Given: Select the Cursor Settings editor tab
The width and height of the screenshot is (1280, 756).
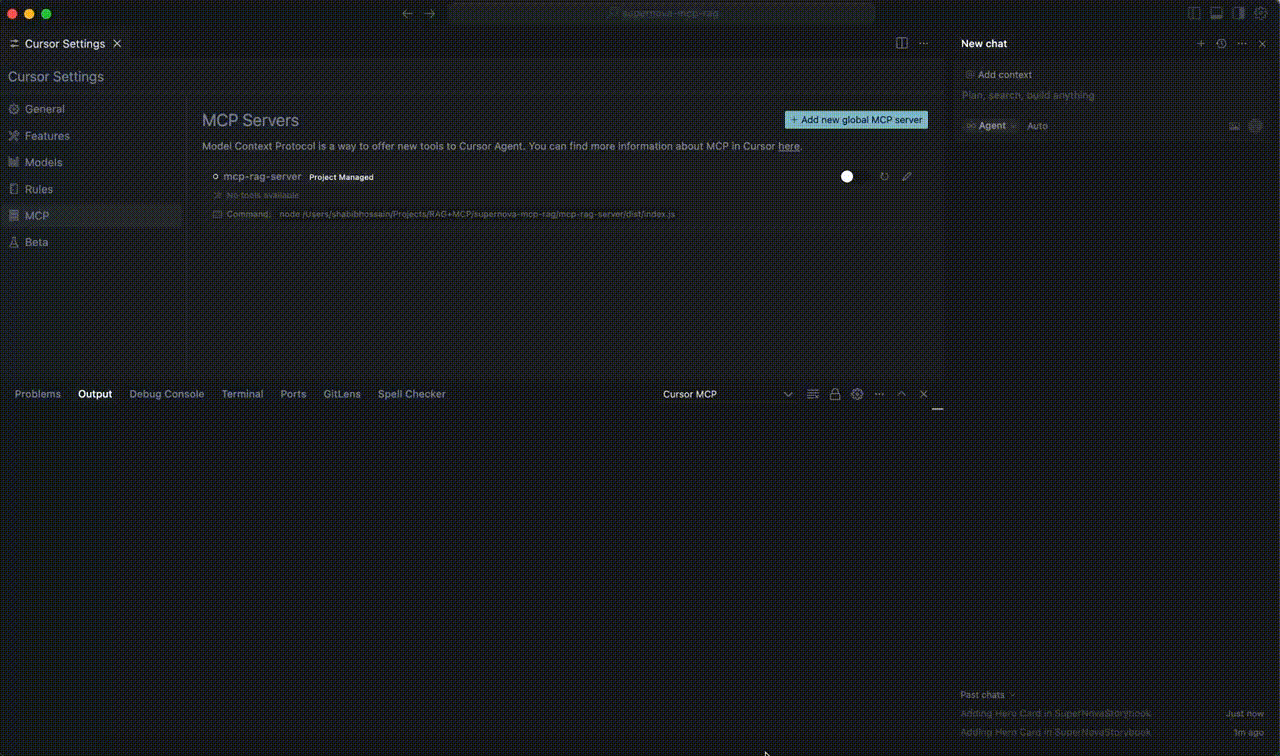Looking at the screenshot, I should (x=65, y=44).
